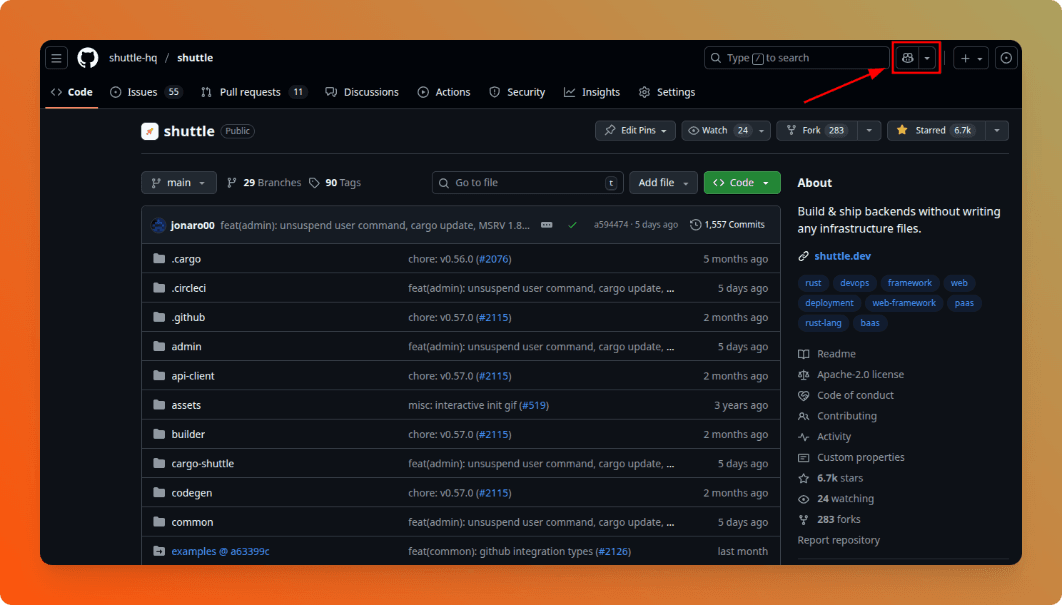Open the assets folder icon
The height and width of the screenshot is (605, 1062).
pos(159,405)
